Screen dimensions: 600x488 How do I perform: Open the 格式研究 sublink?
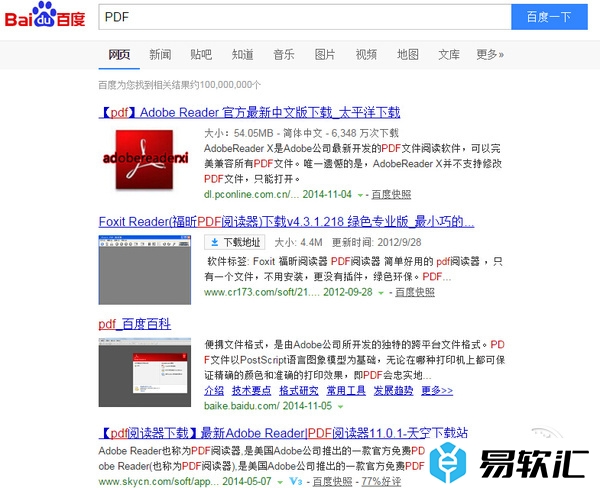(299, 391)
